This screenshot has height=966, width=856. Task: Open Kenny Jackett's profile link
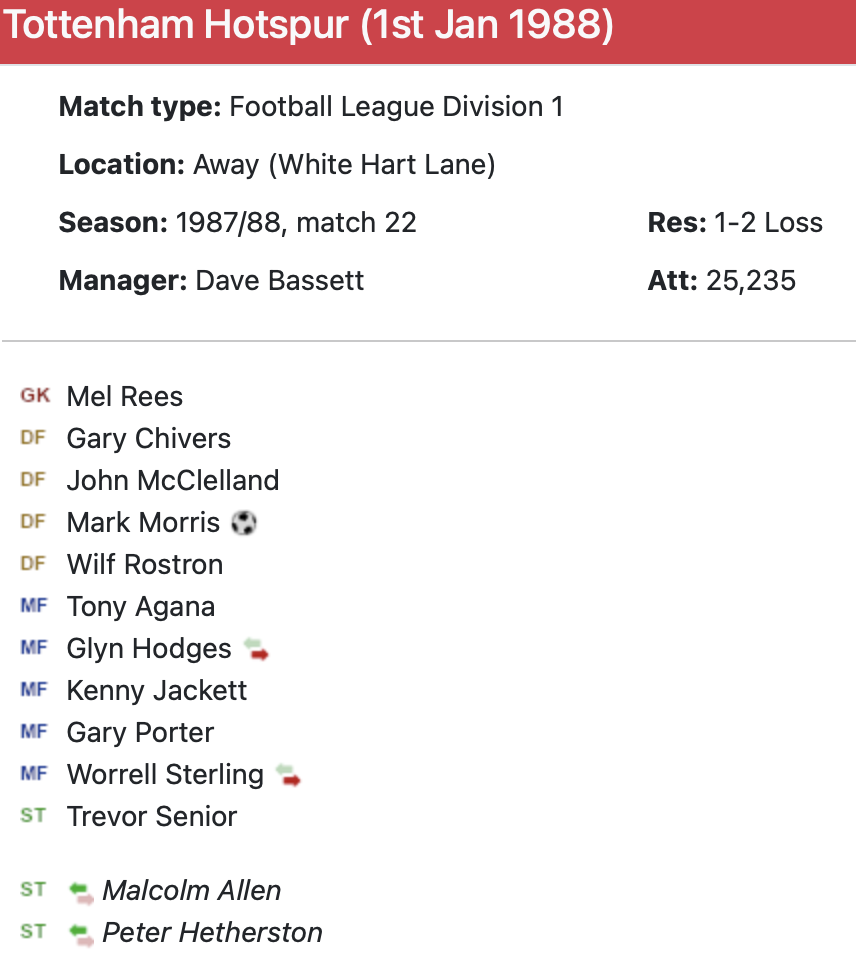[x=157, y=691]
